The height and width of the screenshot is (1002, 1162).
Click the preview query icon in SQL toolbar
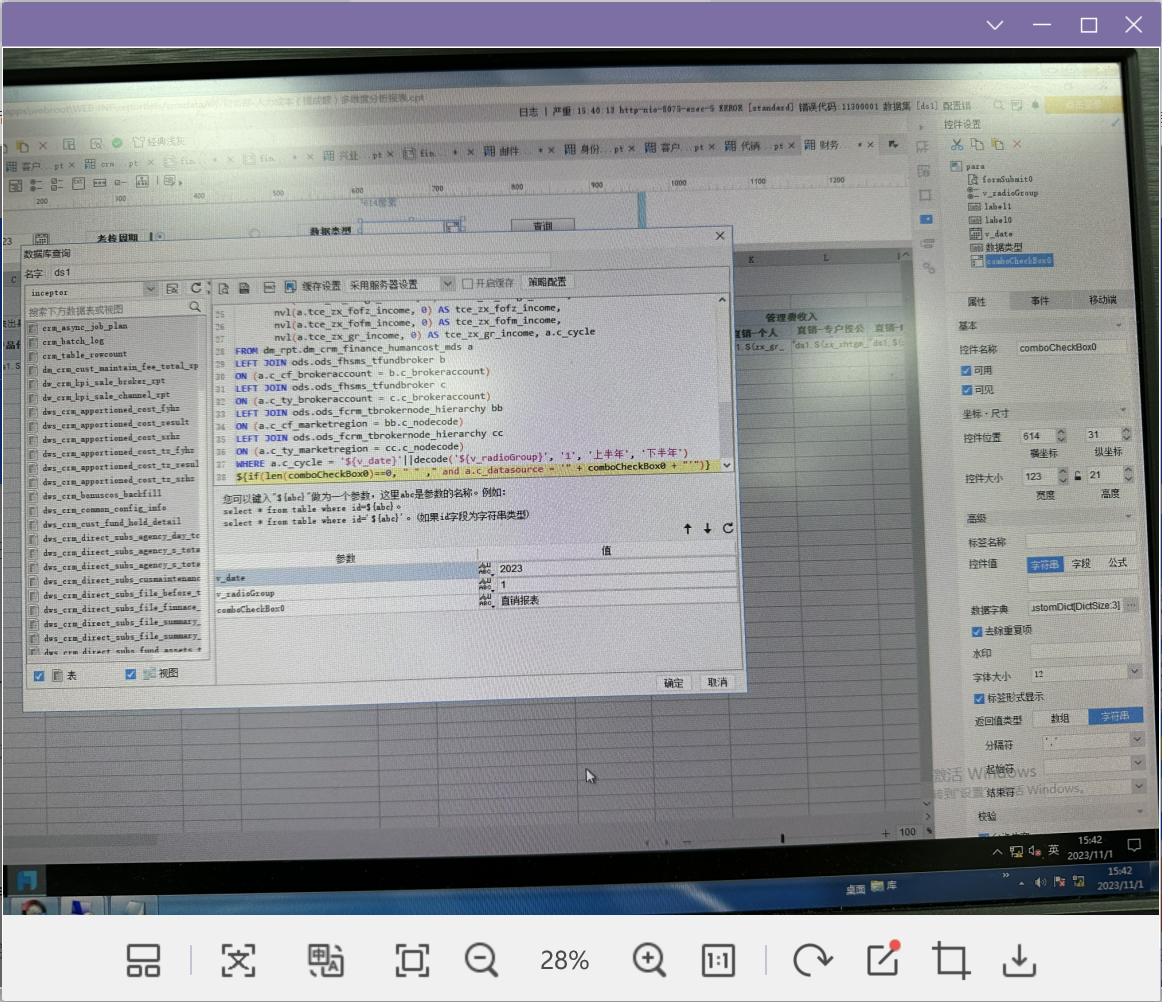point(224,288)
